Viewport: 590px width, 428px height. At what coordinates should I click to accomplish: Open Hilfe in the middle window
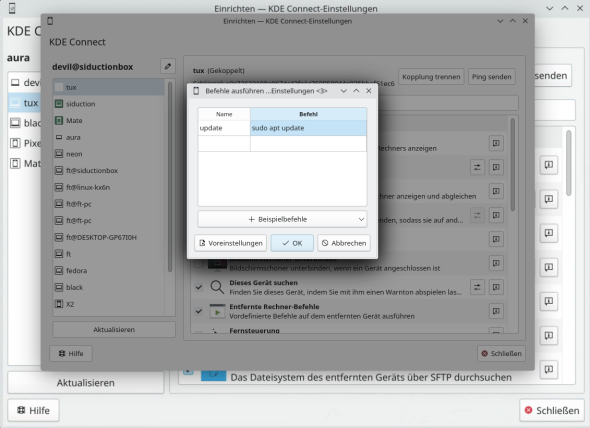(x=71, y=353)
